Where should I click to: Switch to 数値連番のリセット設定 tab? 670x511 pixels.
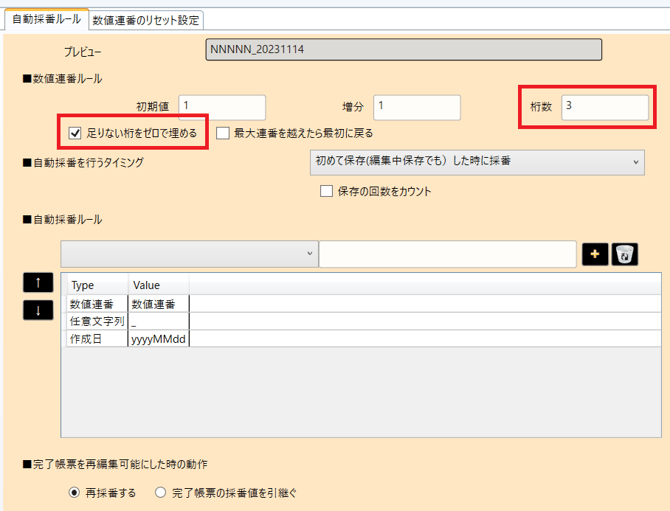pyautogui.click(x=145, y=19)
